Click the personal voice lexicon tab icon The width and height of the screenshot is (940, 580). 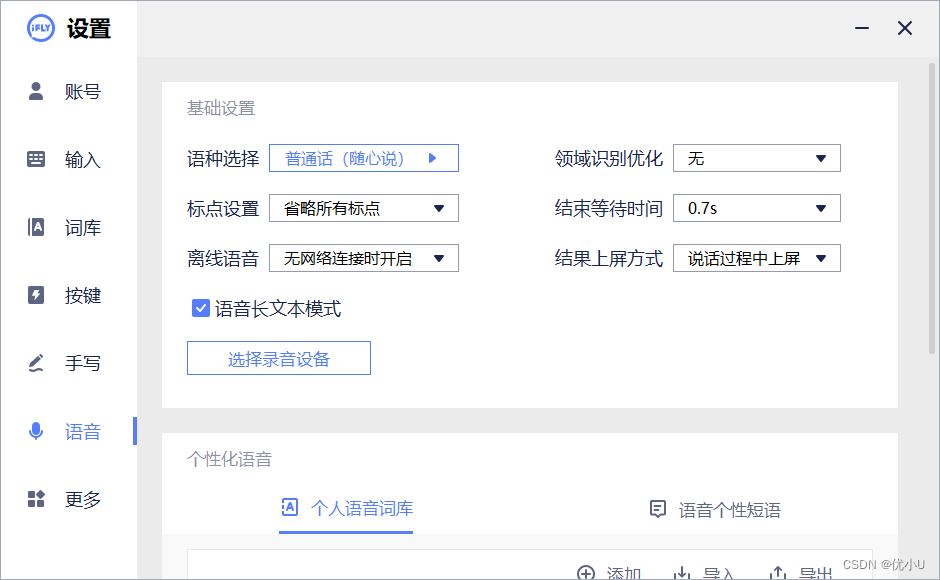290,507
